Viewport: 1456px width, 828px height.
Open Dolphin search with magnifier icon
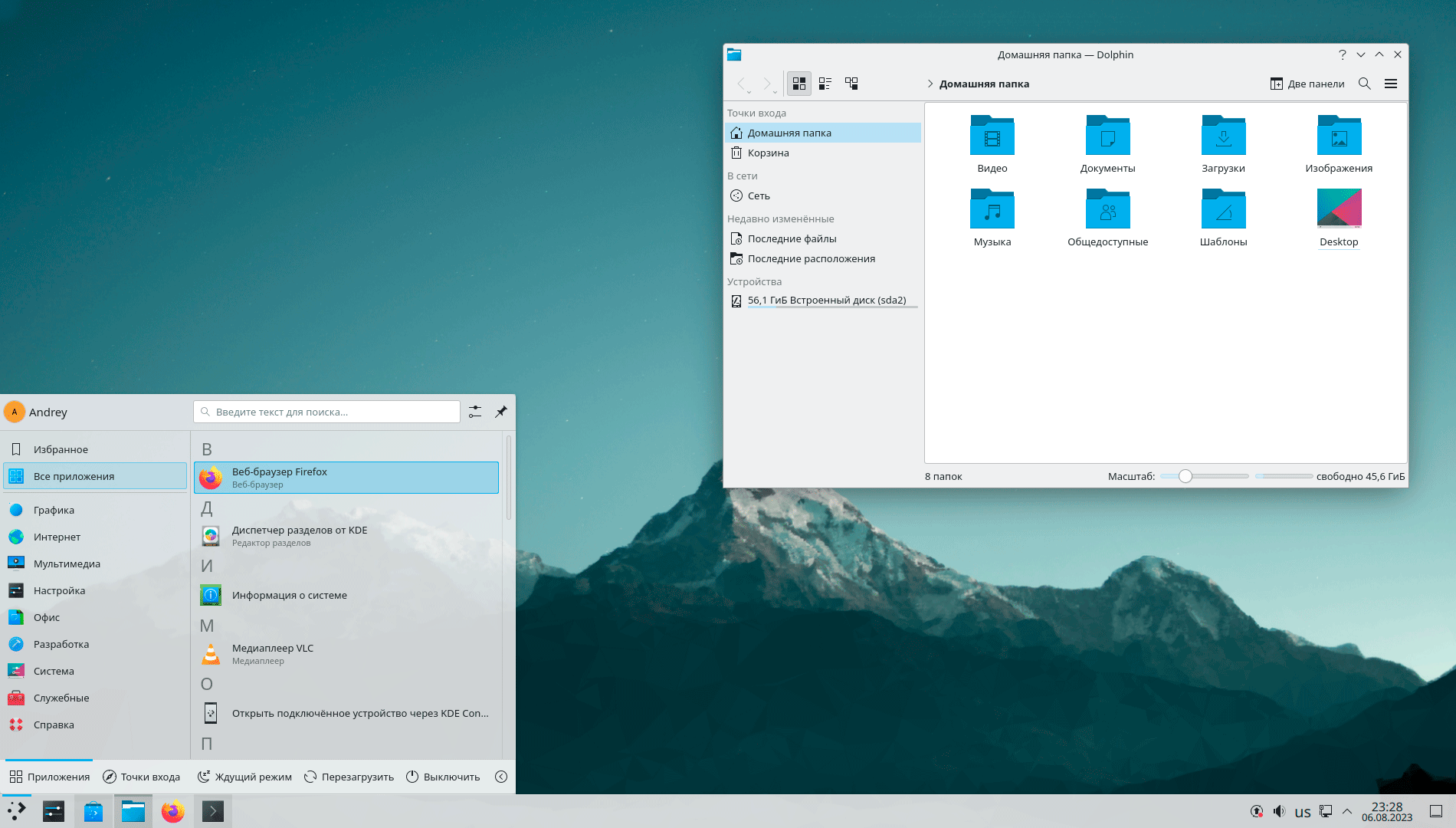coord(1365,84)
